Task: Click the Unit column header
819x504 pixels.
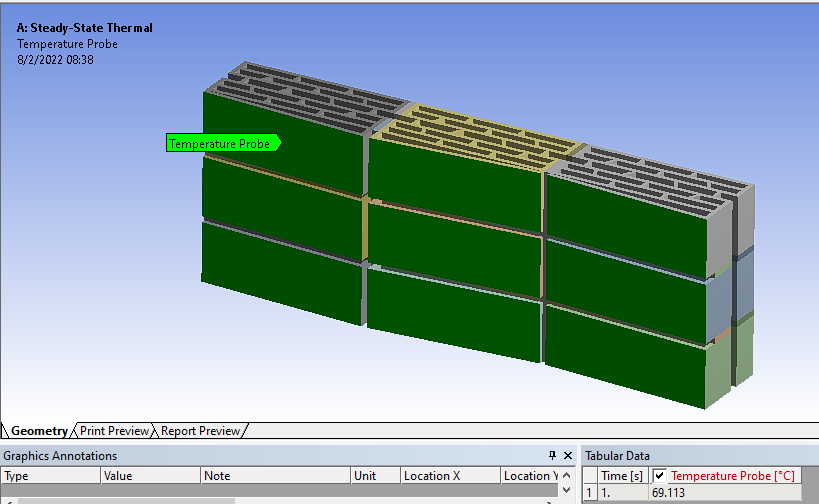Action: (x=375, y=476)
